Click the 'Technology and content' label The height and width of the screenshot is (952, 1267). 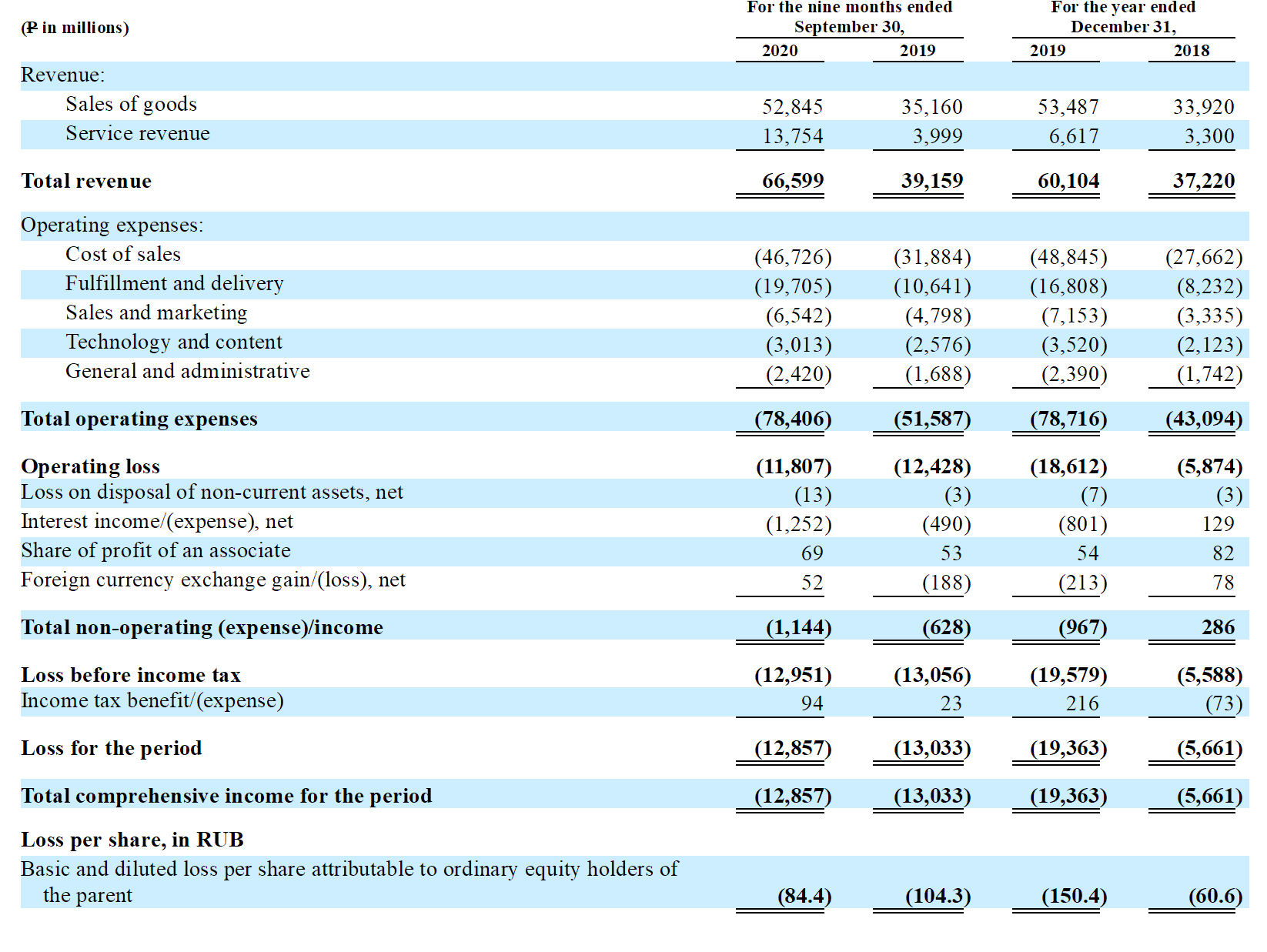click(x=174, y=342)
